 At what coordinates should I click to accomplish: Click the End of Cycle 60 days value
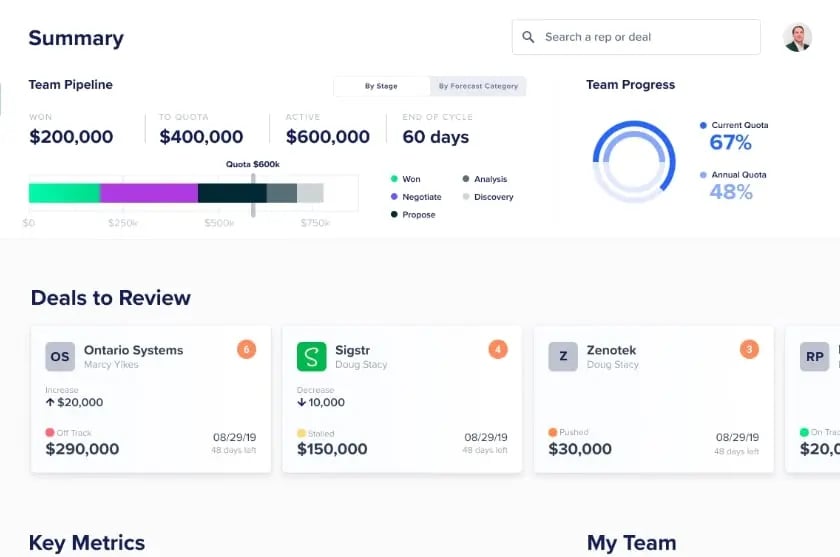(436, 137)
